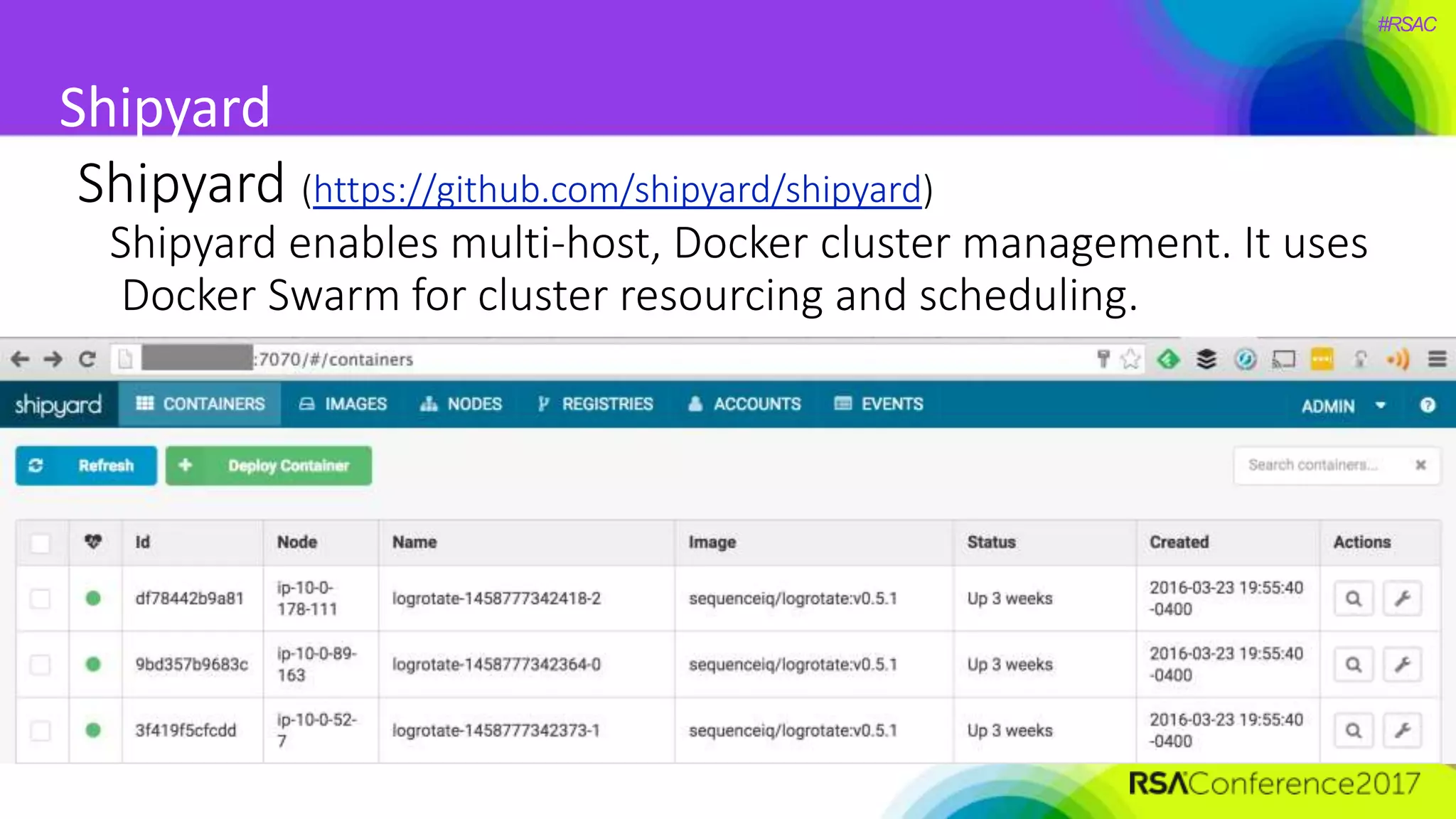Click the shipyard logo
This screenshot has height=819, width=1456.
coord(58,405)
